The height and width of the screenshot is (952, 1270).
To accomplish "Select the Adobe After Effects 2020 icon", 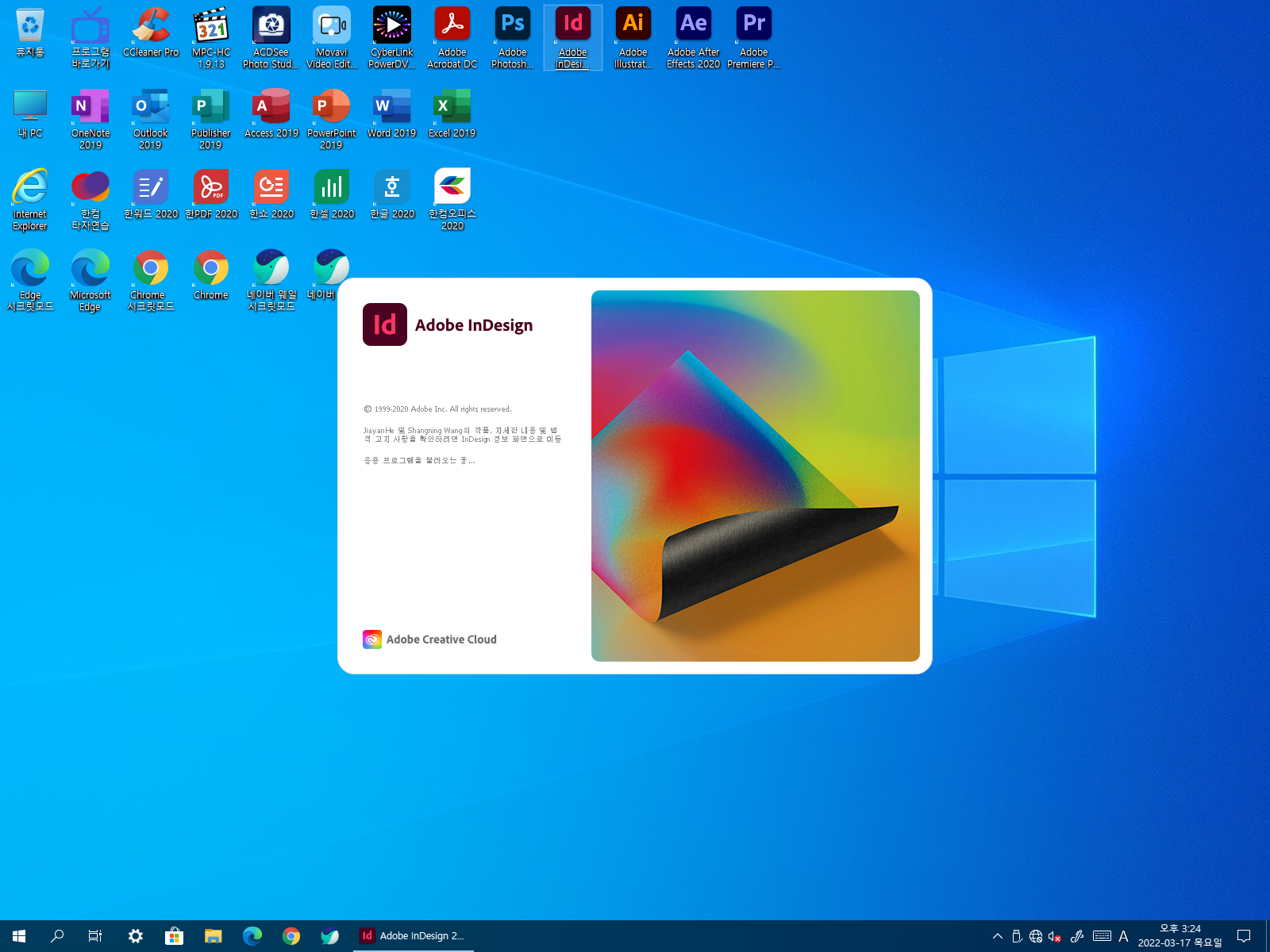I will [x=694, y=38].
